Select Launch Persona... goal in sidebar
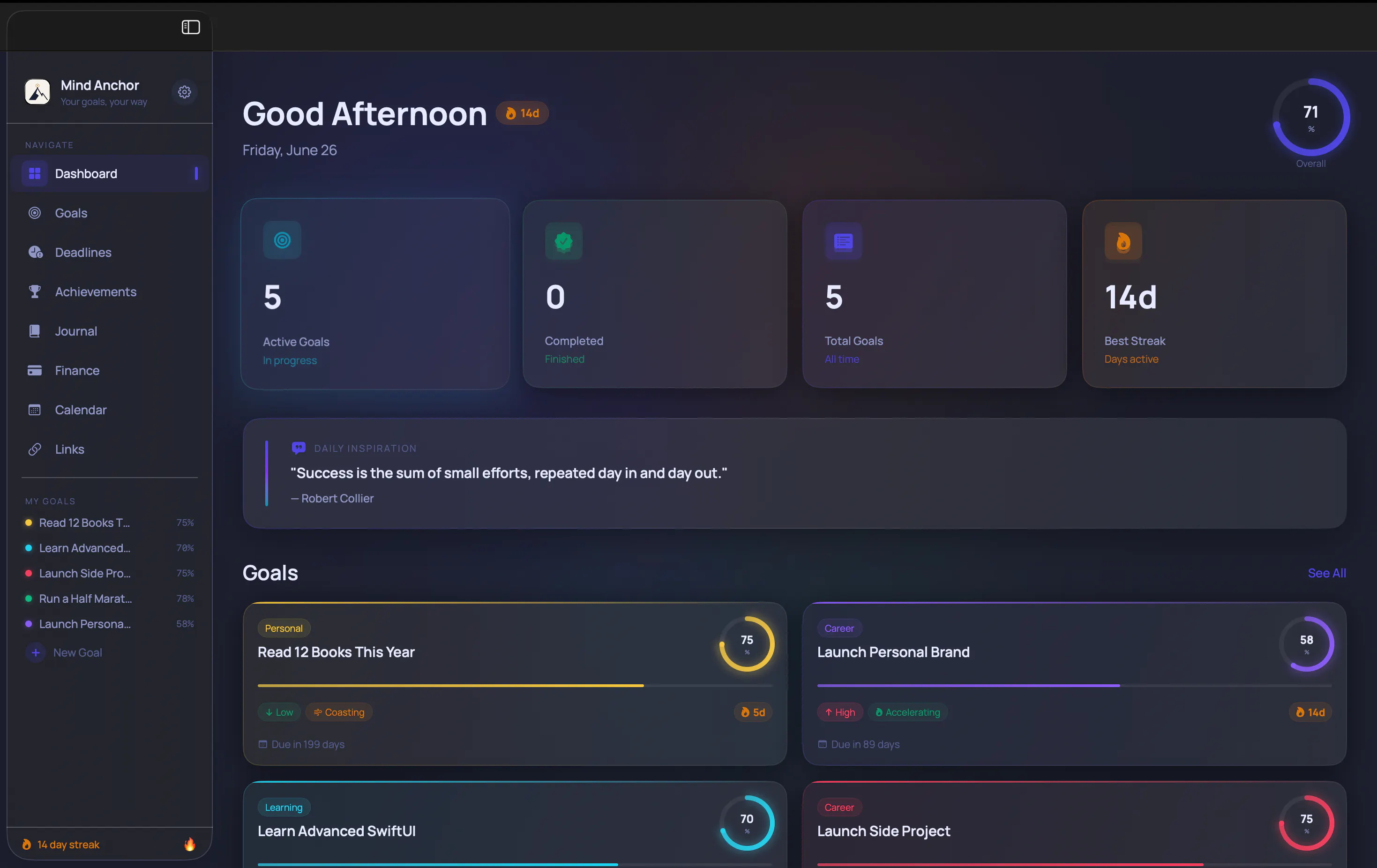 [109, 624]
